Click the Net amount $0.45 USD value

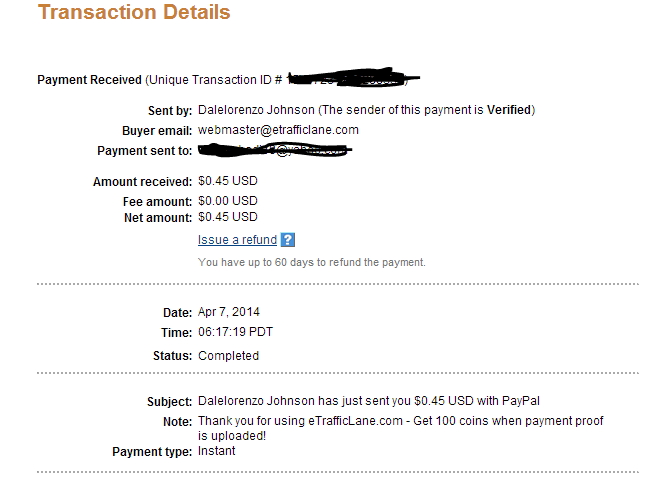[x=228, y=217]
